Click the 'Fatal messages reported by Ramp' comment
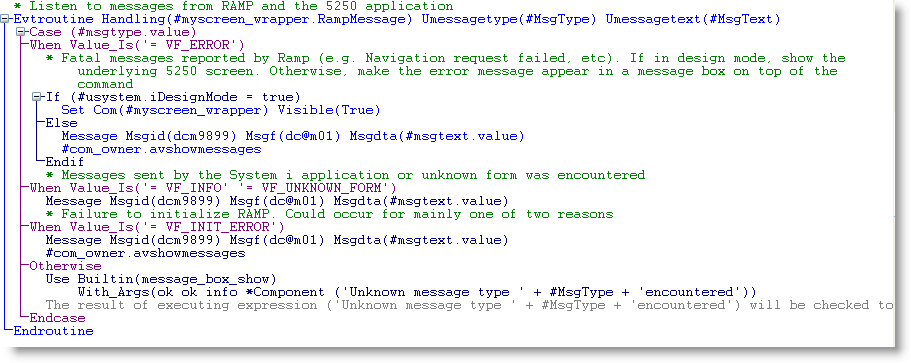 coord(446,58)
